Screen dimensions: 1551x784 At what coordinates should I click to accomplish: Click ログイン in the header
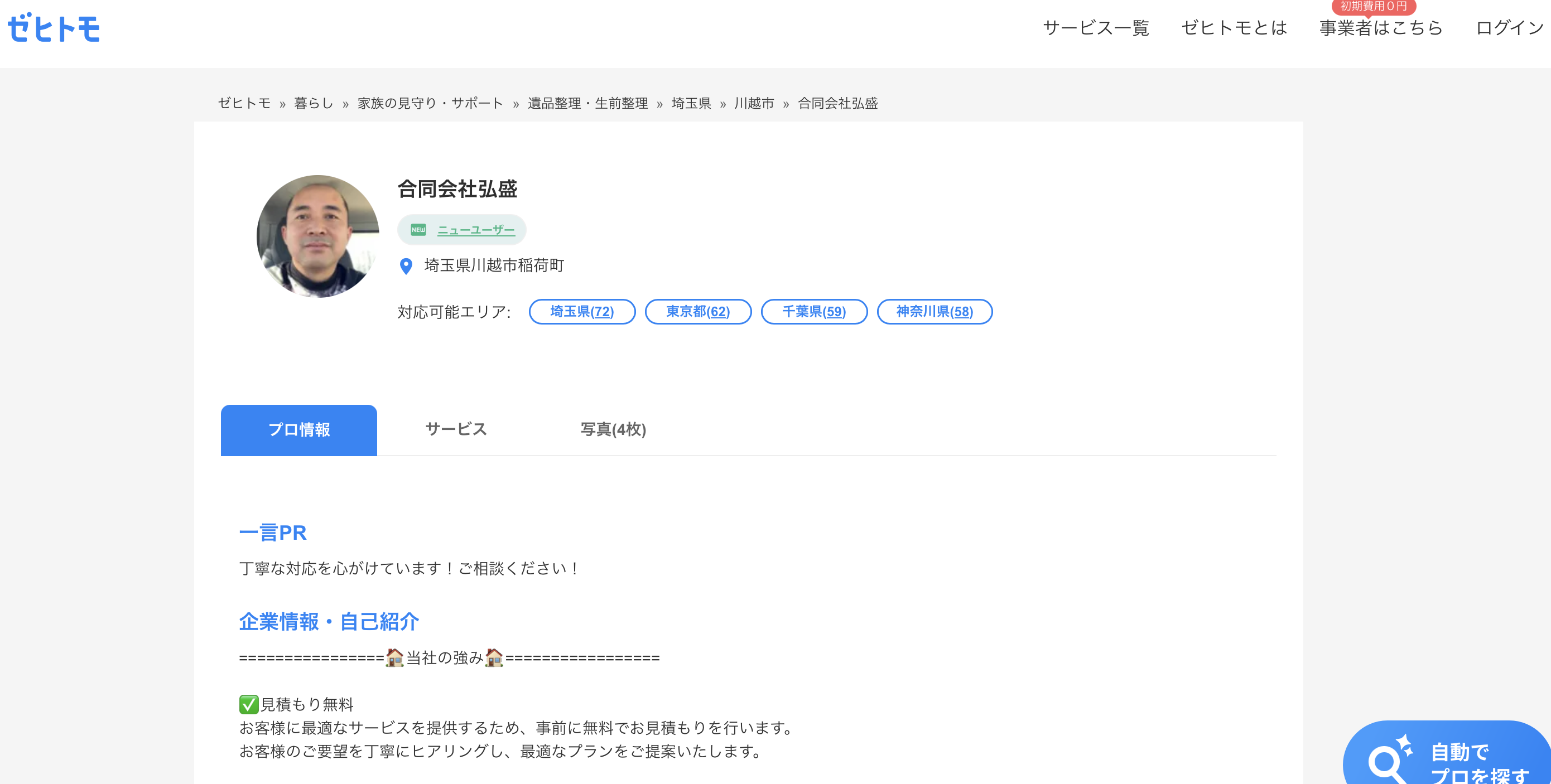pos(1510,28)
